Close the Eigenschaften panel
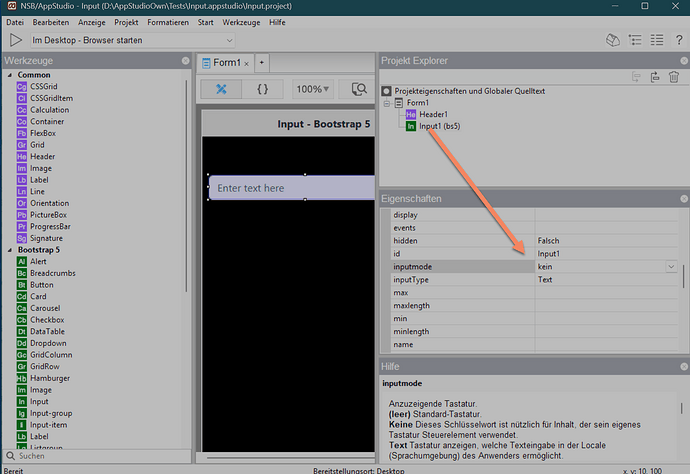 684,199
